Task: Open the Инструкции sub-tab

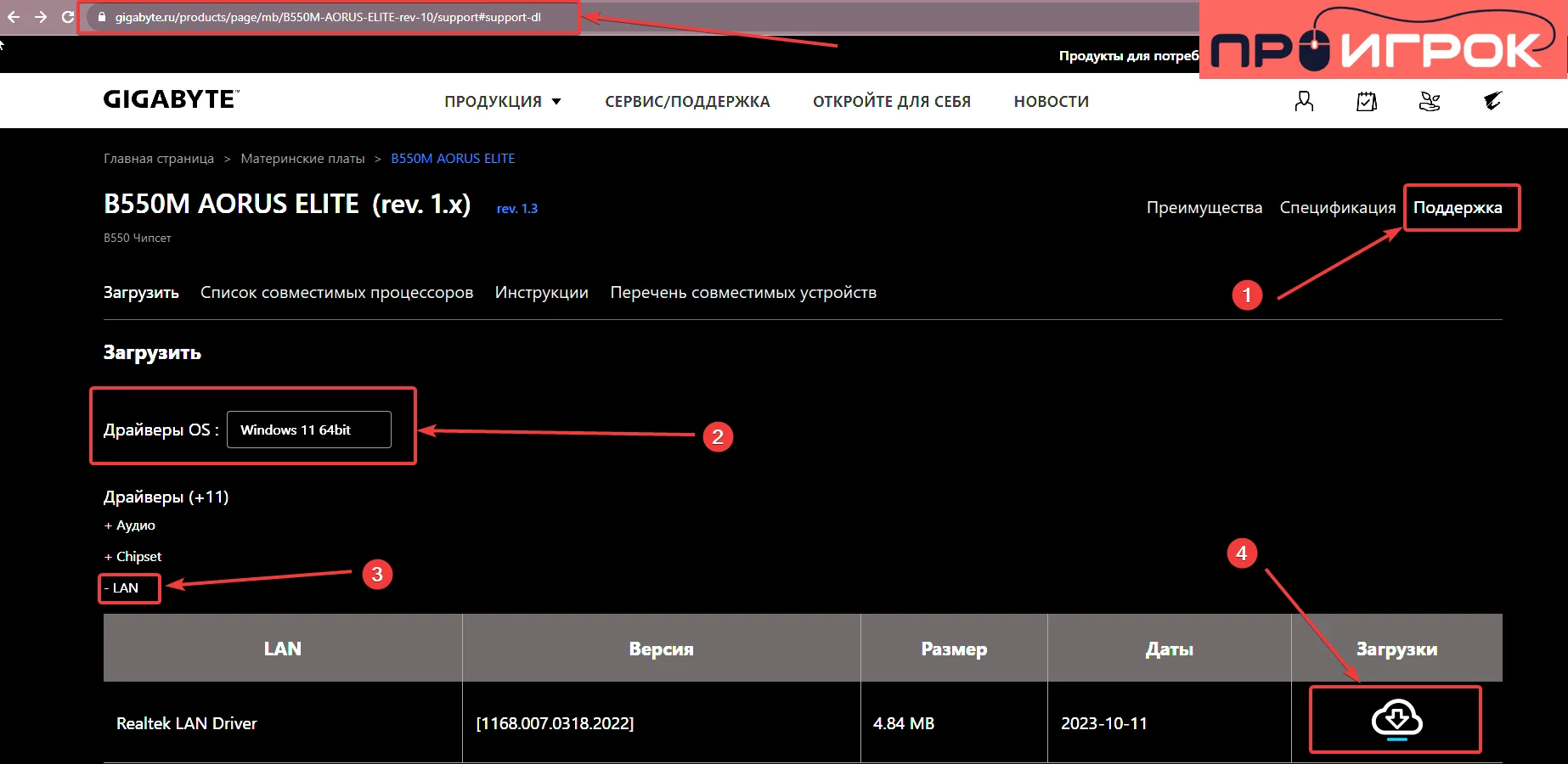Action: tap(542, 293)
